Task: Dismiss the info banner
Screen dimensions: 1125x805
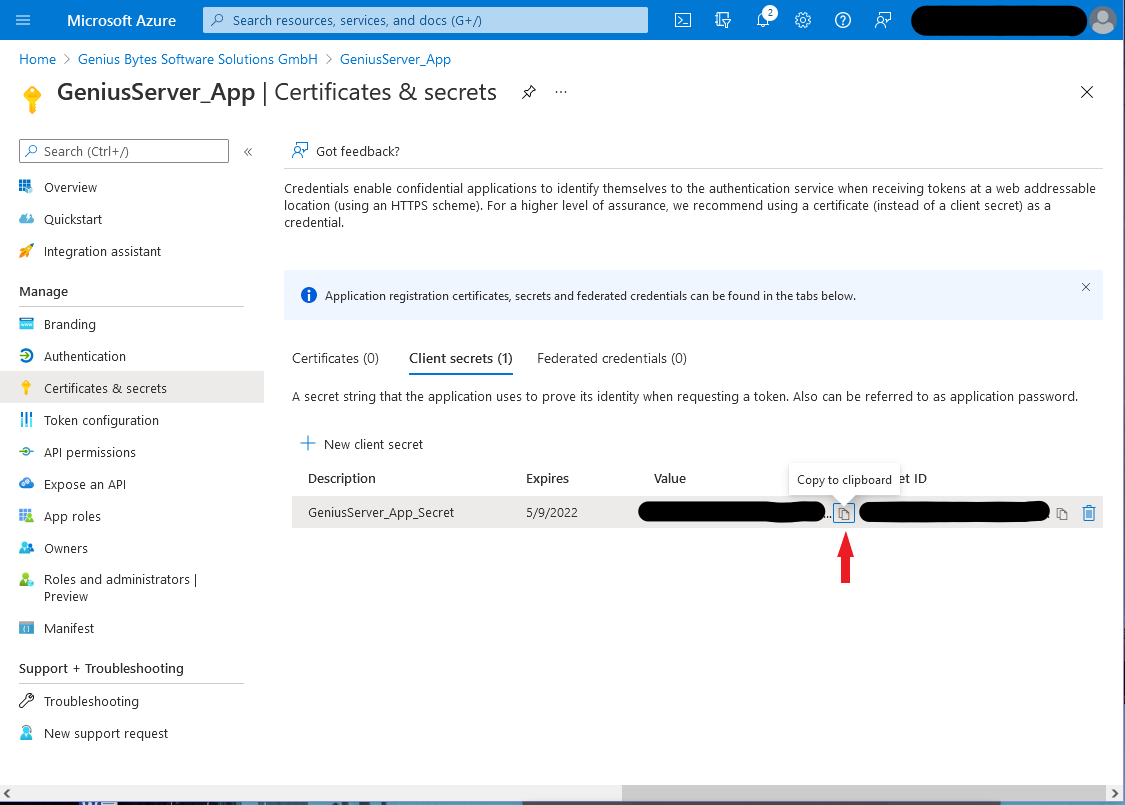Action: coord(1086,287)
